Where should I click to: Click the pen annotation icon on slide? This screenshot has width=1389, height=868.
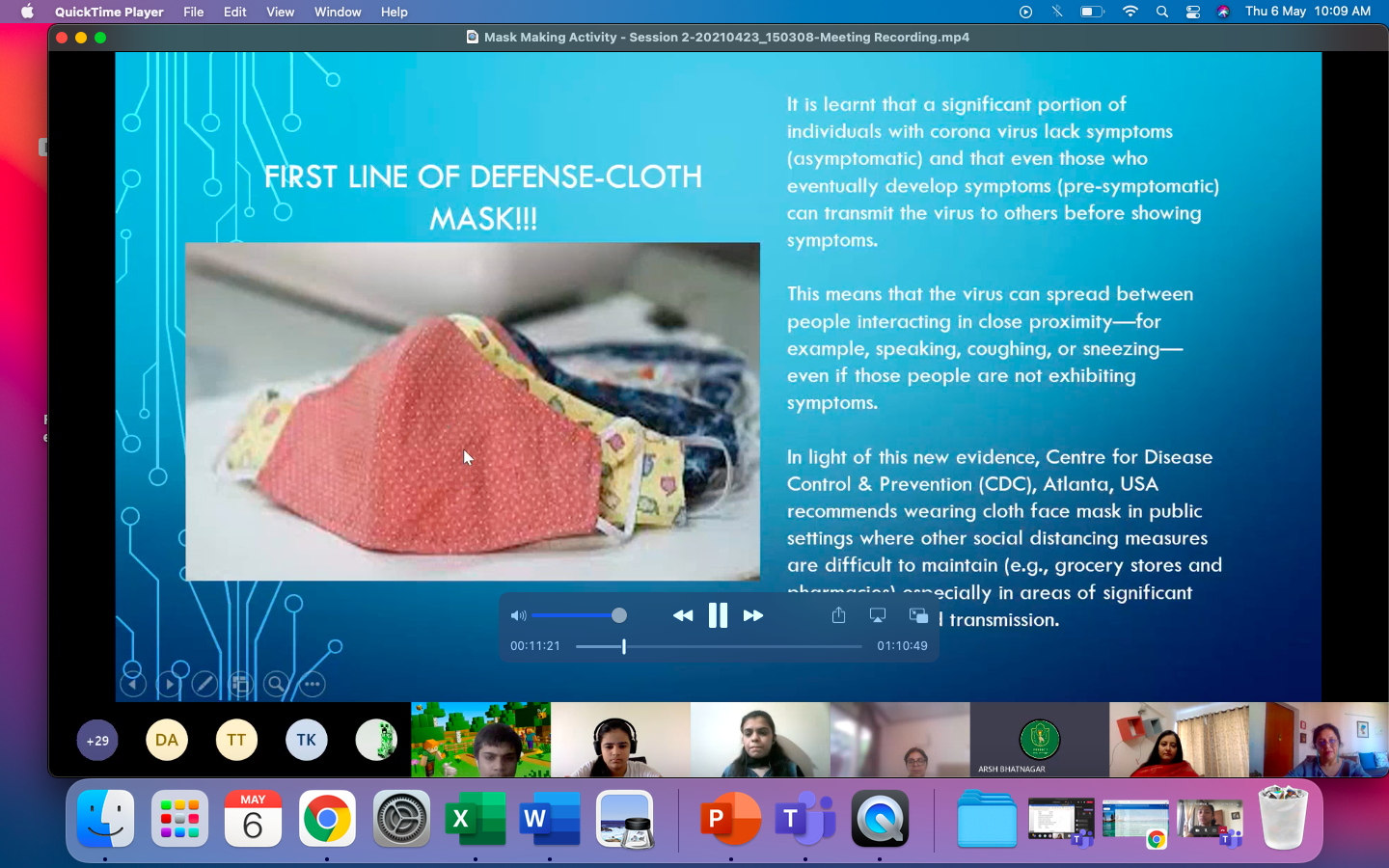(x=204, y=685)
